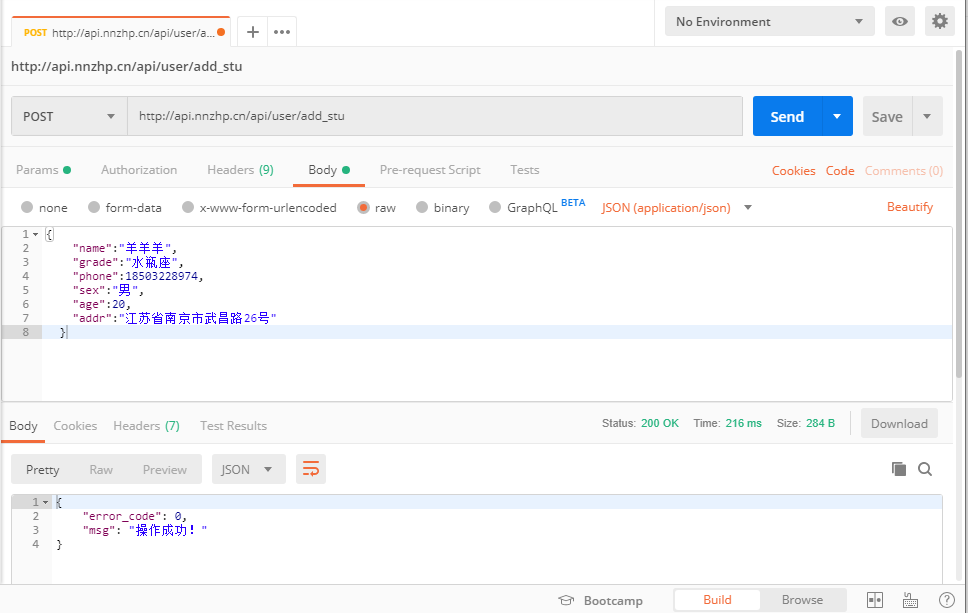The height and width of the screenshot is (613, 968).
Task: Open JSON (application/json) content type dropdown
Action: click(x=677, y=207)
